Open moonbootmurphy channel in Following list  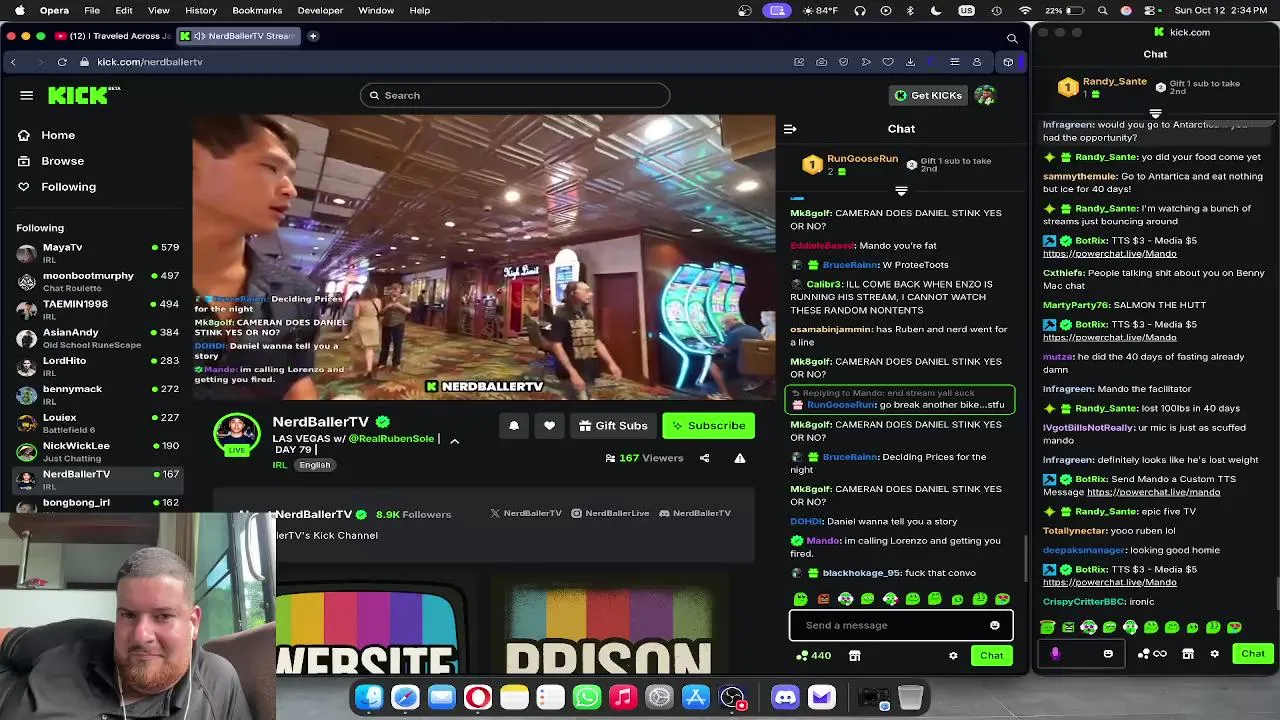pyautogui.click(x=96, y=281)
